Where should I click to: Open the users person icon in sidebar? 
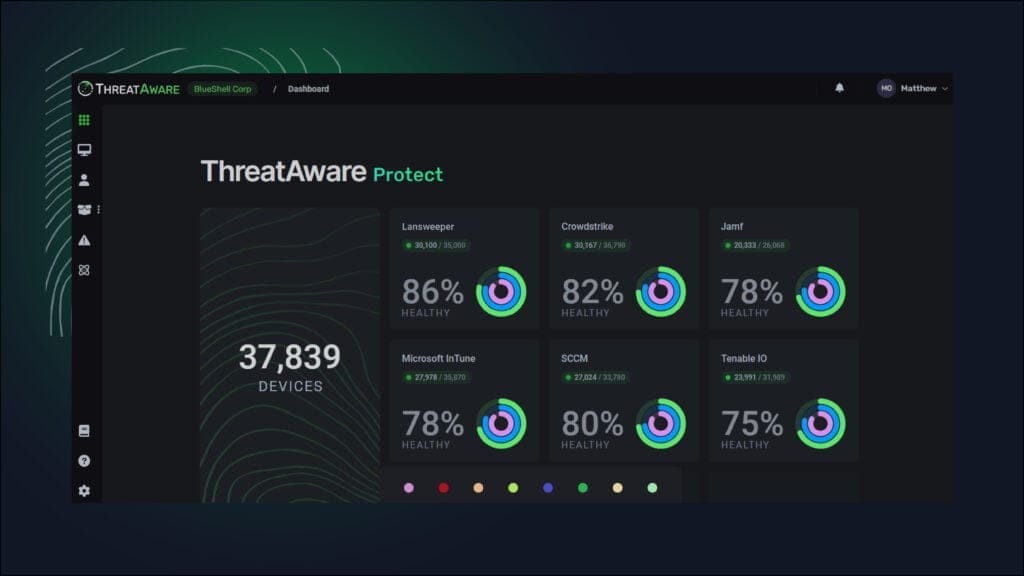click(84, 180)
